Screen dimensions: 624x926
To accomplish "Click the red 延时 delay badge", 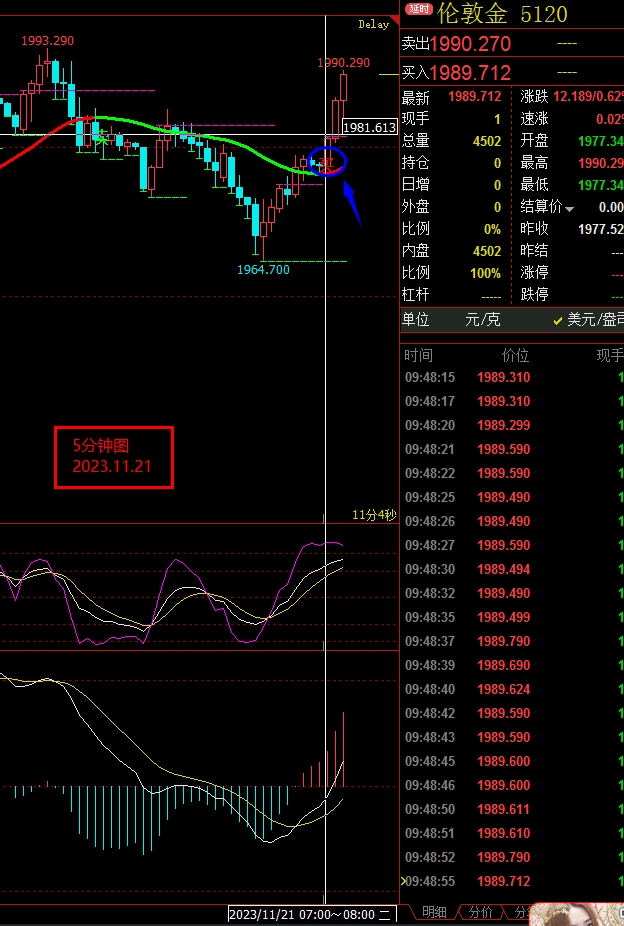I will (x=419, y=9).
